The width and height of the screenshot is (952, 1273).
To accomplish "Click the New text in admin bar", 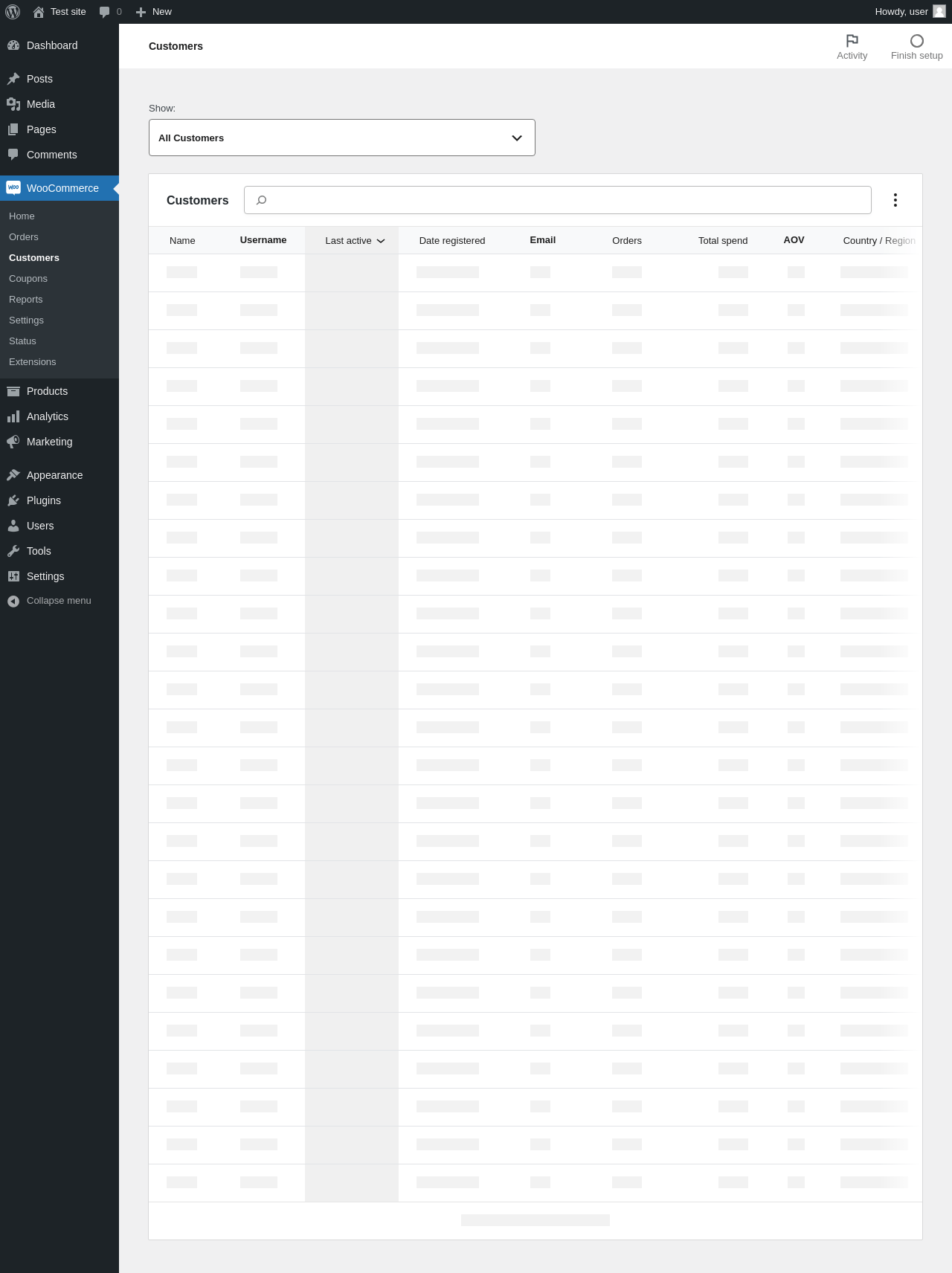I will [x=162, y=12].
